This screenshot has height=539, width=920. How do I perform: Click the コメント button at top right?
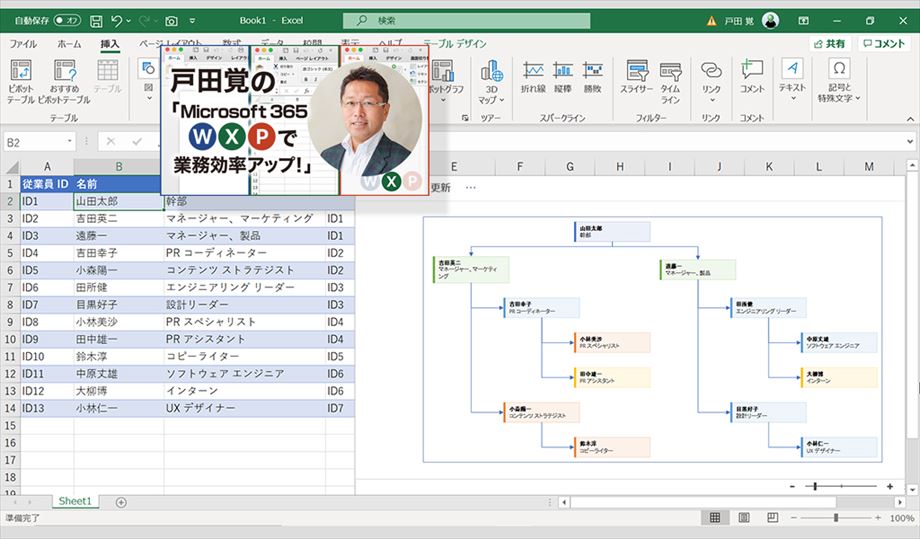point(883,44)
